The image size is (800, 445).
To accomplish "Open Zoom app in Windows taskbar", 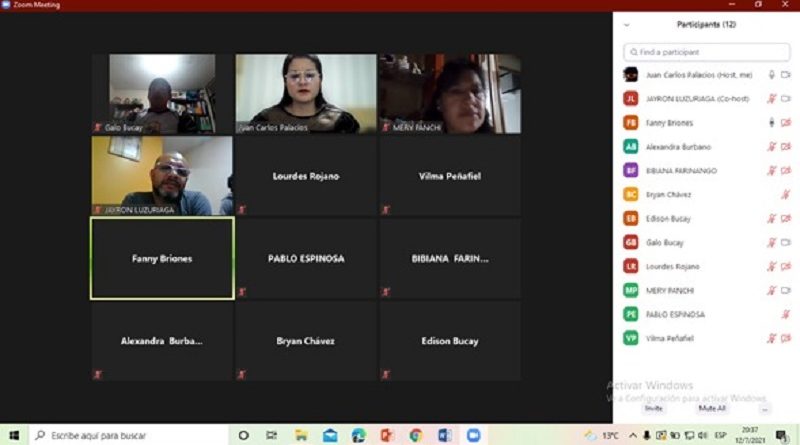I will [x=473, y=435].
